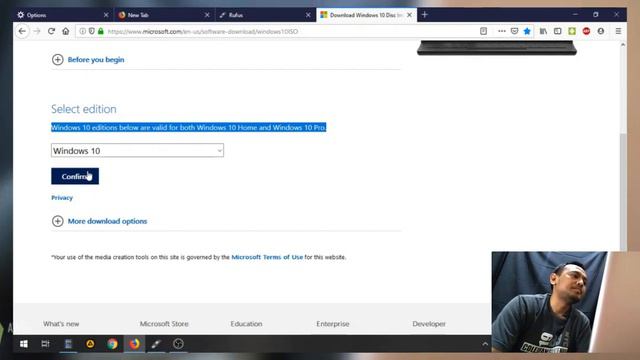Close the Rufus tab
The width and height of the screenshot is (640, 360).
click(308, 15)
